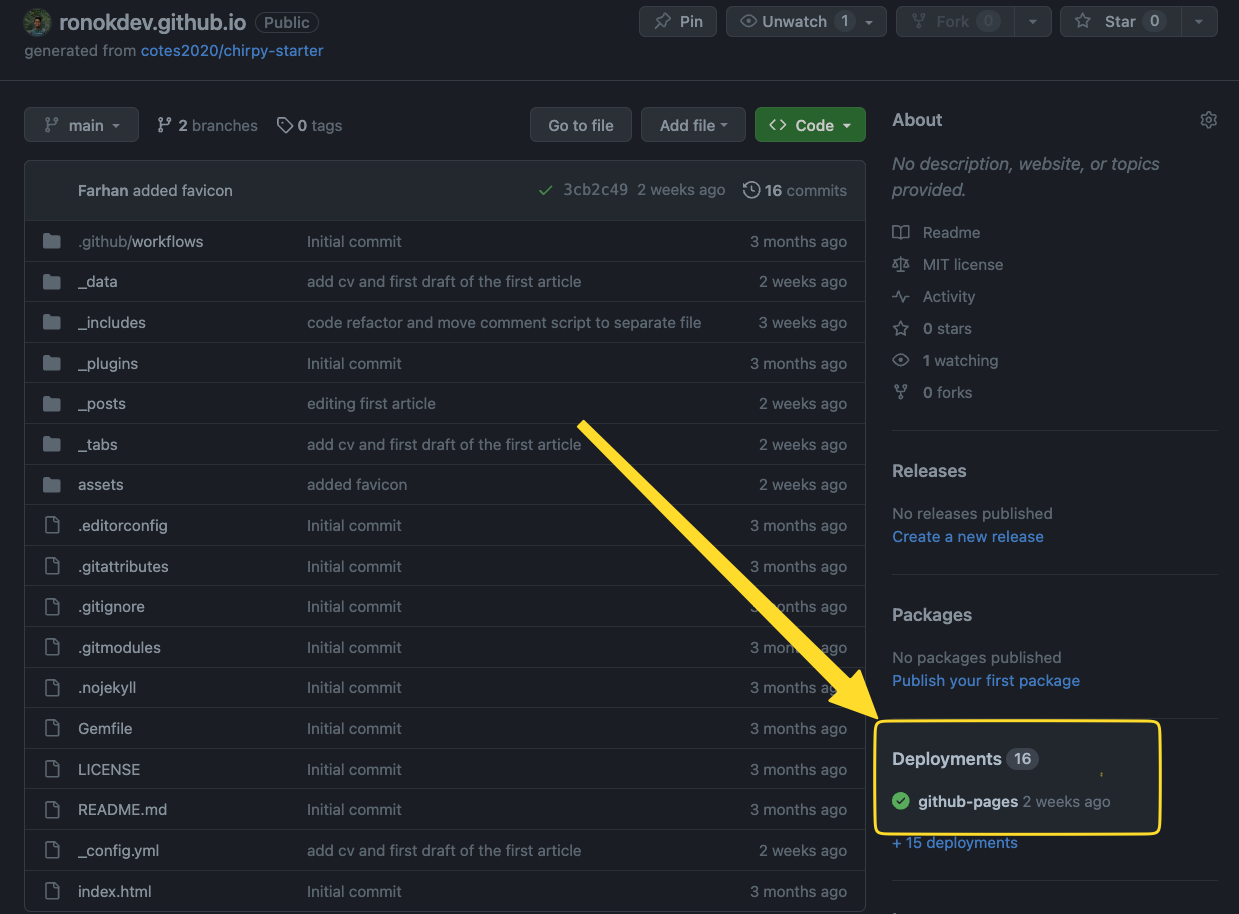
Task: Open the main branch dropdown
Action: point(80,125)
